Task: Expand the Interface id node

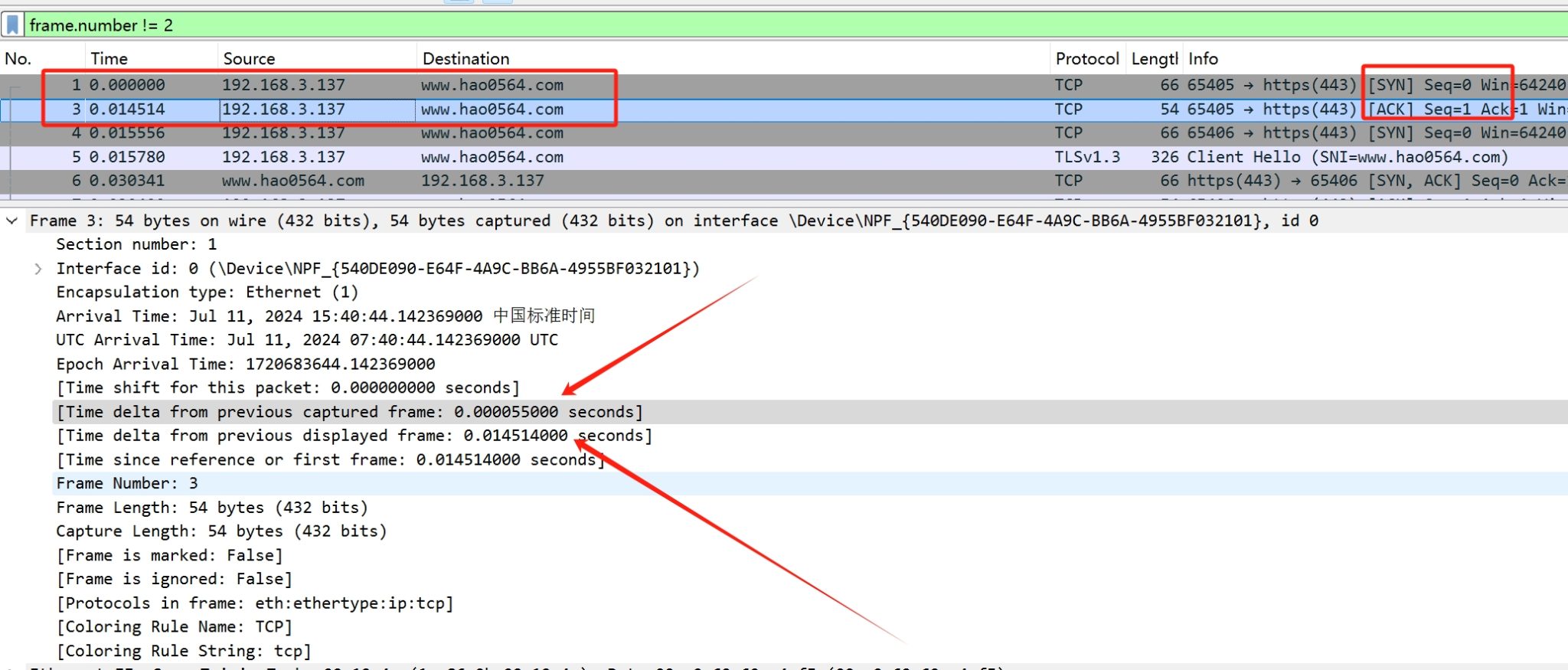Action: 38,269
